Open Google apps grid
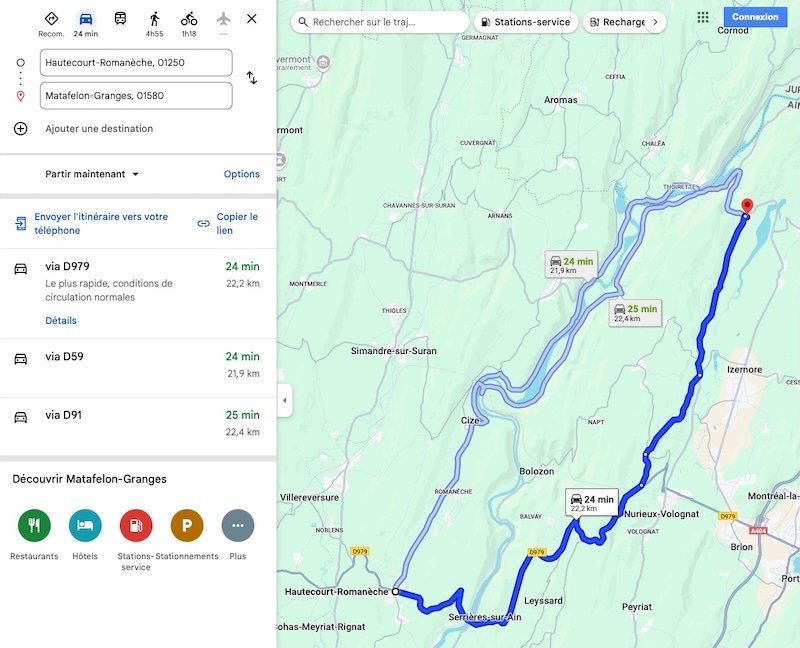 [x=703, y=17]
